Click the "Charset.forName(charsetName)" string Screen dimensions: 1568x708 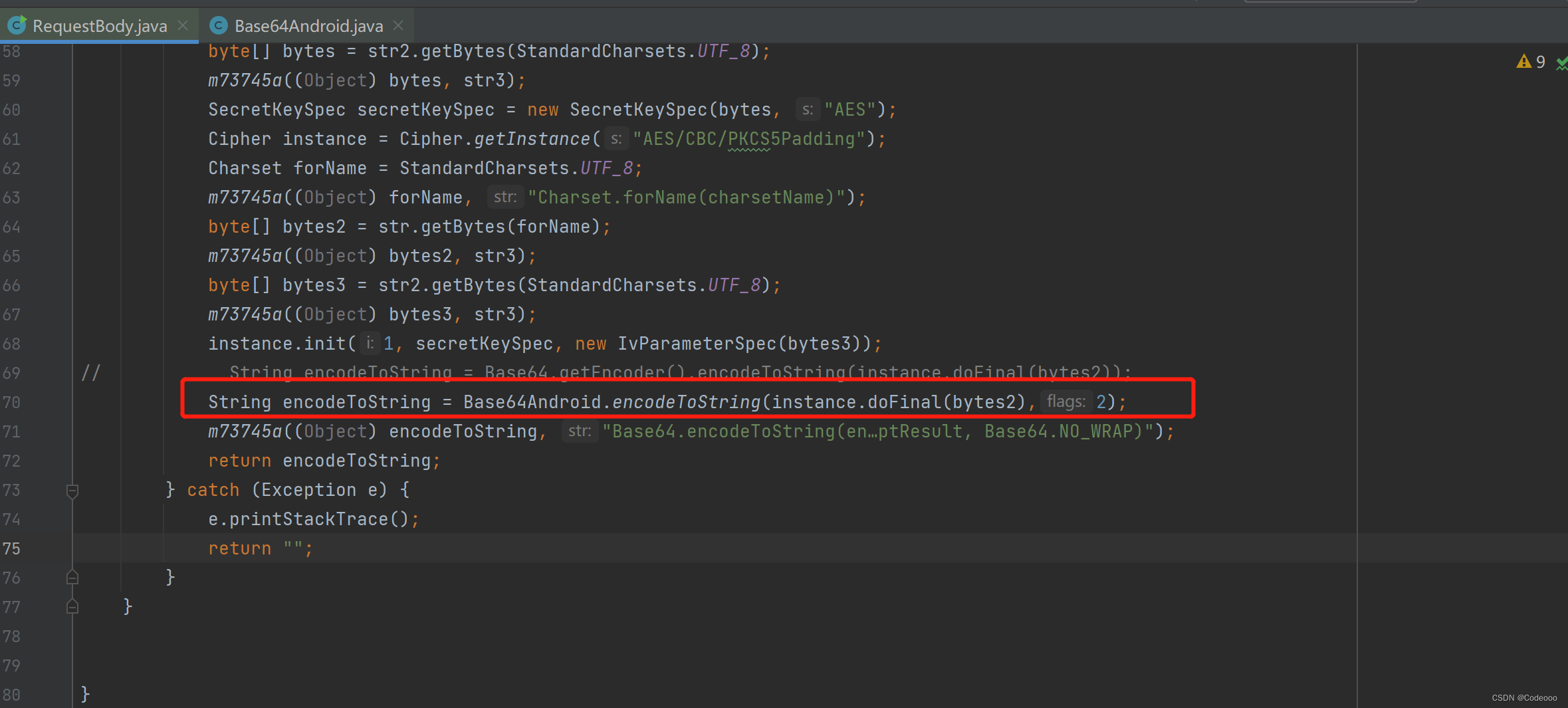(x=687, y=197)
